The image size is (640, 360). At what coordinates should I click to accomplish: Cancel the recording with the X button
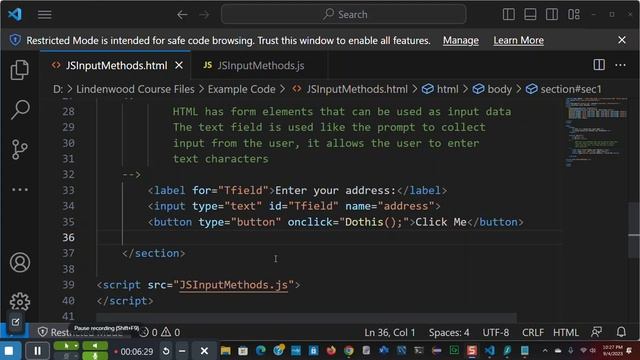point(204,351)
